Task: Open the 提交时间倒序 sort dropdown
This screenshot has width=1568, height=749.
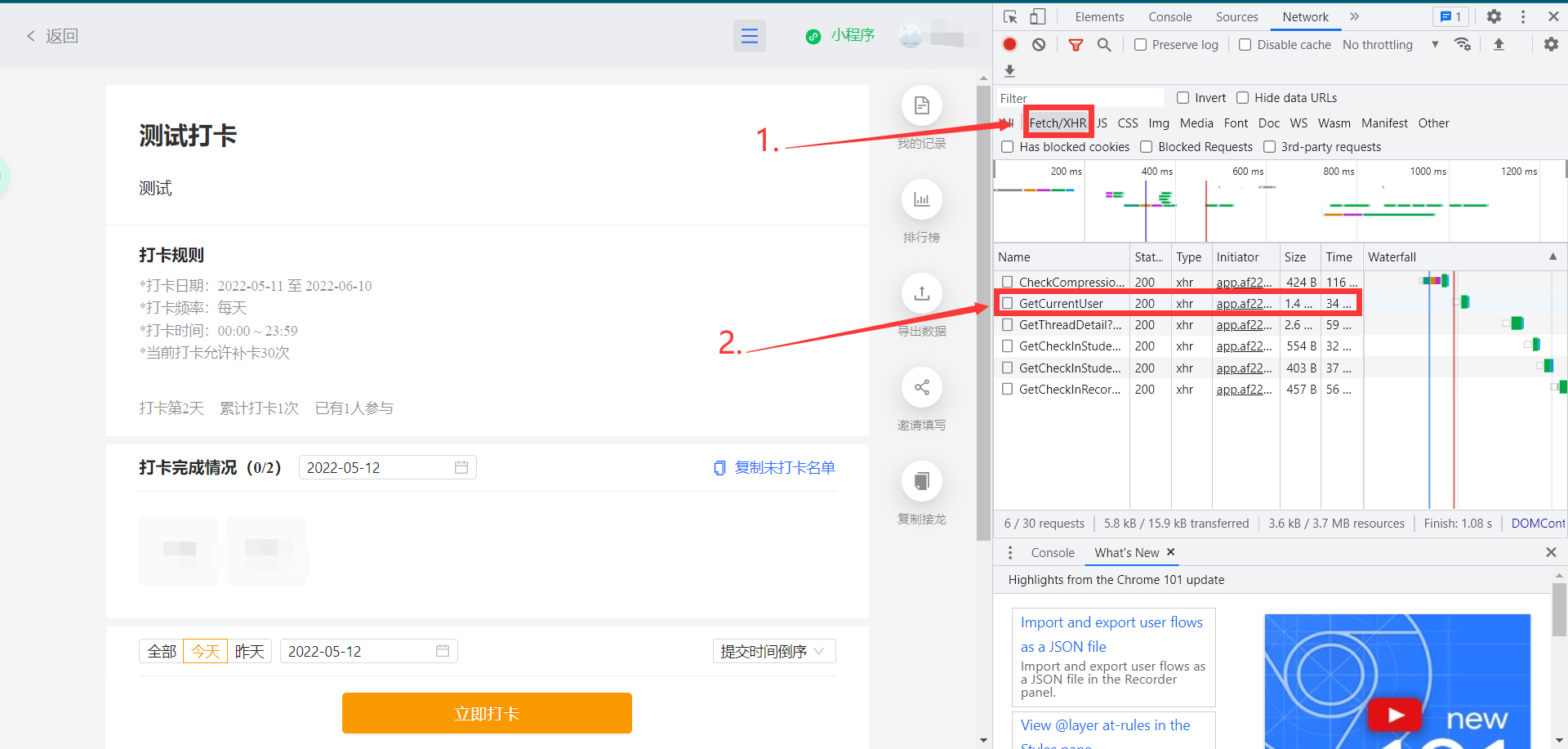Action: click(x=773, y=651)
